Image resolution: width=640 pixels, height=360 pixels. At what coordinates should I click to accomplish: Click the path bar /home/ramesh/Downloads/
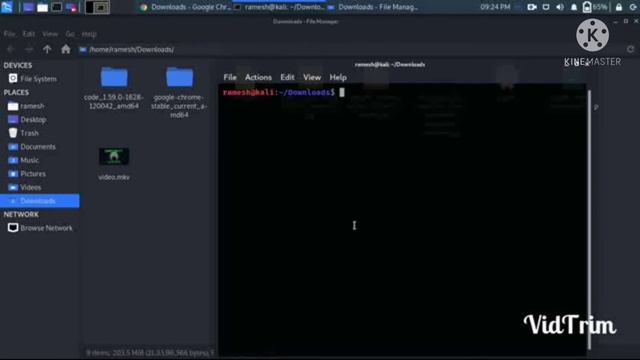coord(351,49)
